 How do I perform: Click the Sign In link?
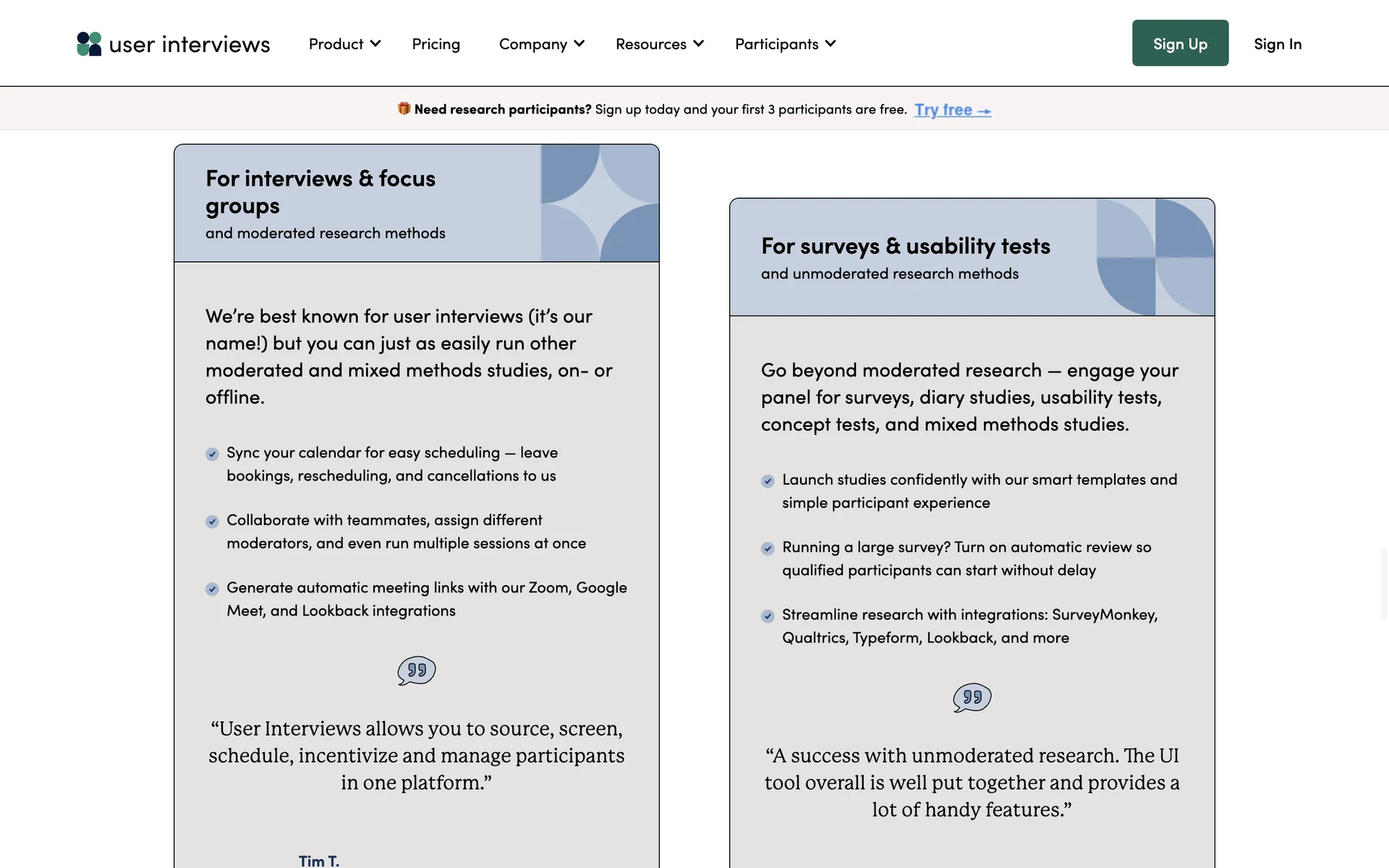pos(1277,44)
